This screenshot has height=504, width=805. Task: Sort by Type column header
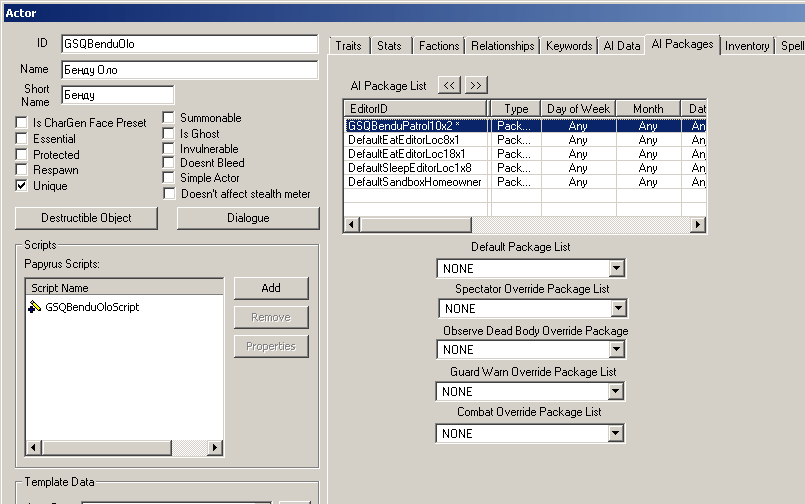516,109
